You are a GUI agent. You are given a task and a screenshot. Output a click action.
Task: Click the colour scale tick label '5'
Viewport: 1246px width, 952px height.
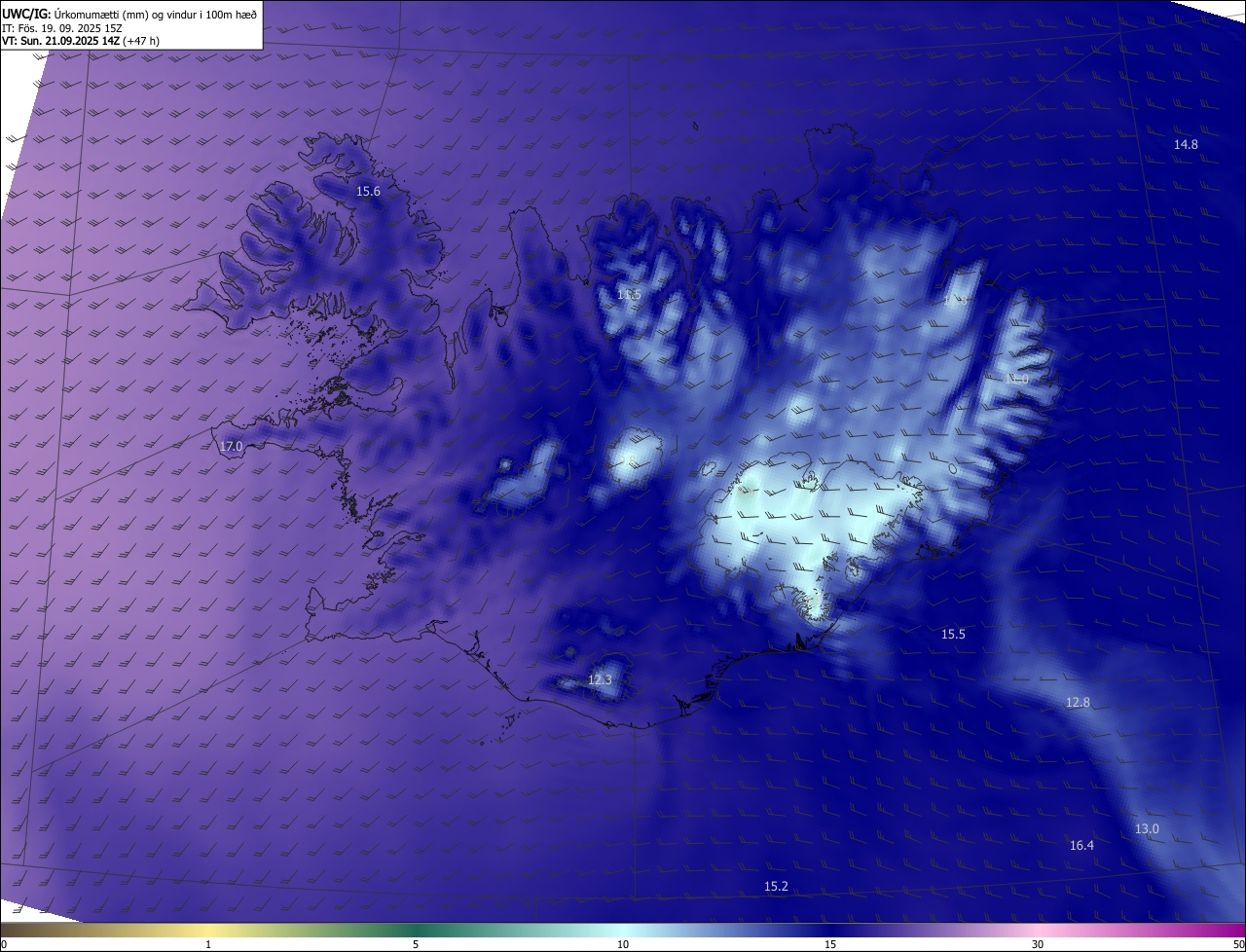[416, 944]
